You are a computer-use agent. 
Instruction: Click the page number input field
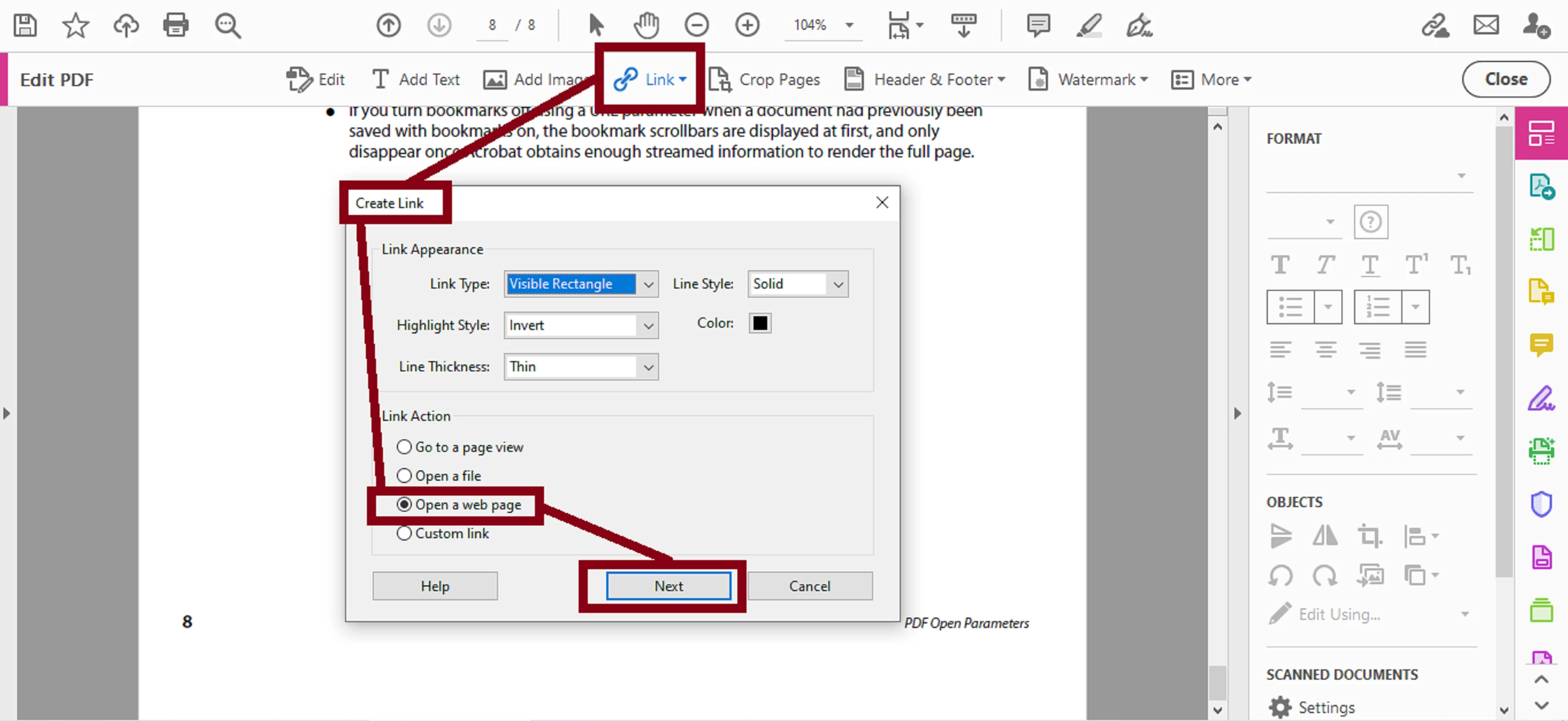click(492, 26)
